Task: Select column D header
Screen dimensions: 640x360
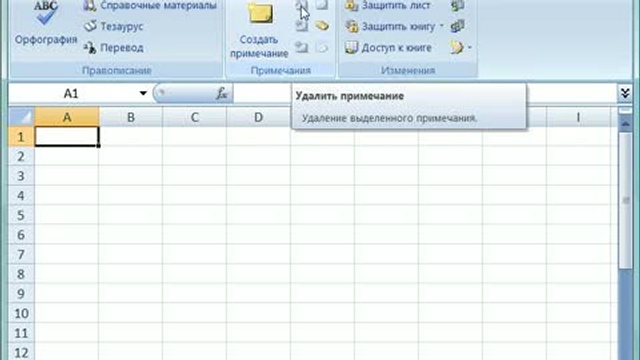Action: 258,117
